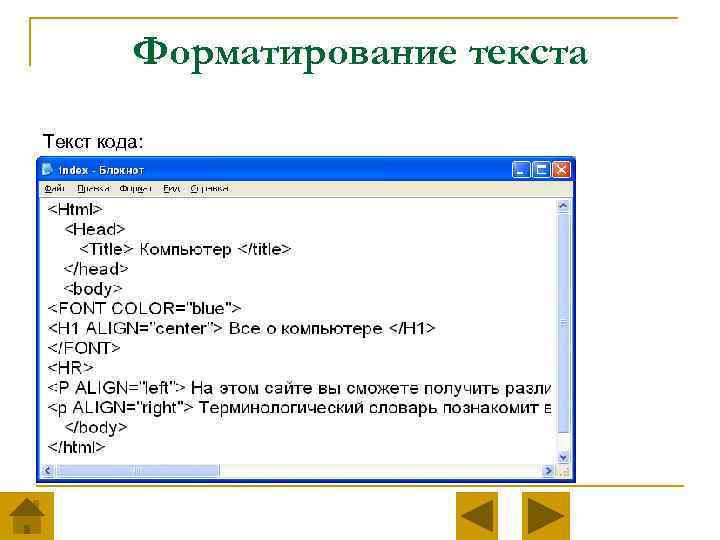
Task: Minimize the Notepad window
Action: [x=521, y=170]
